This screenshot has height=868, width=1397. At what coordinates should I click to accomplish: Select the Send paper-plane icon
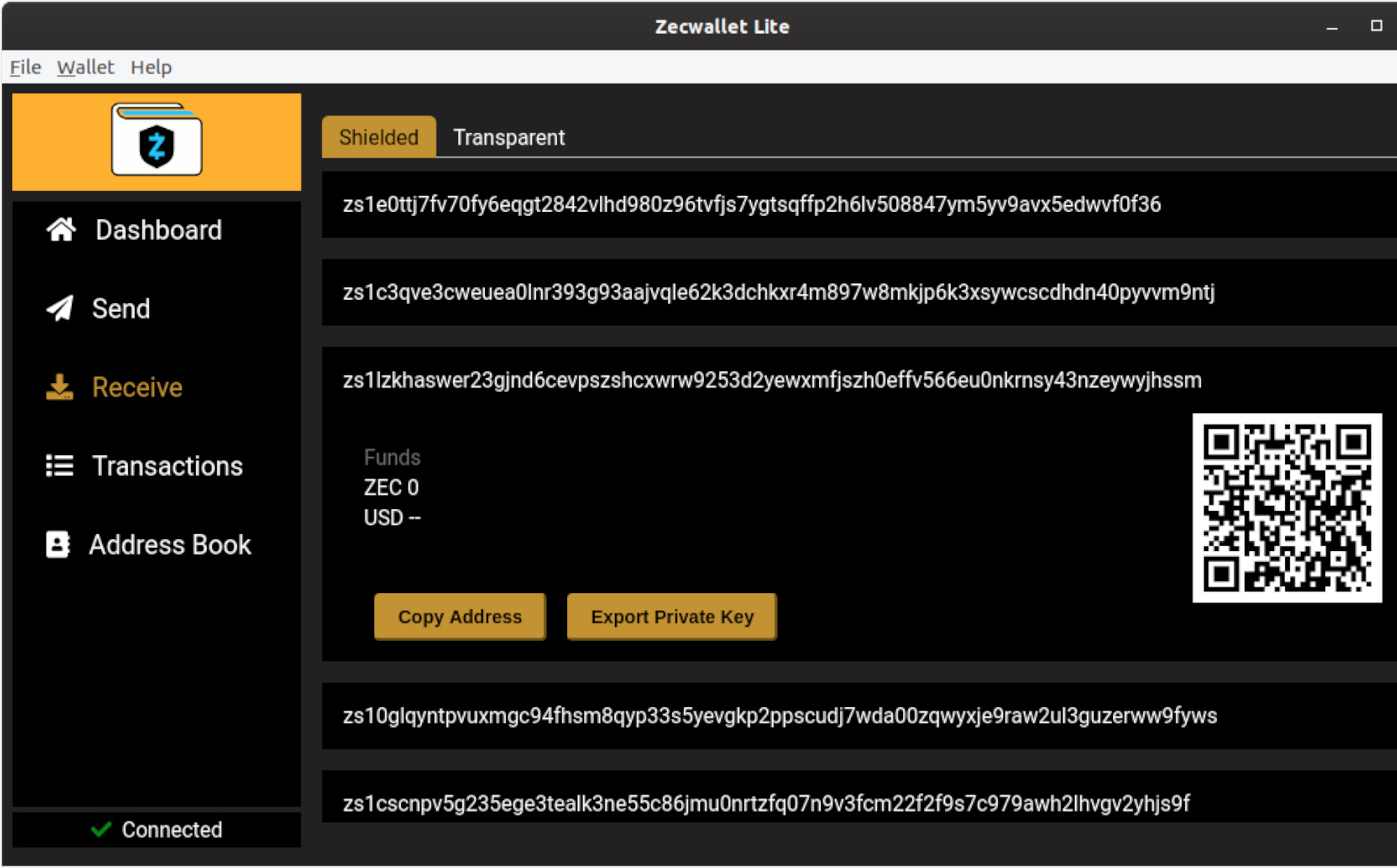coord(61,308)
